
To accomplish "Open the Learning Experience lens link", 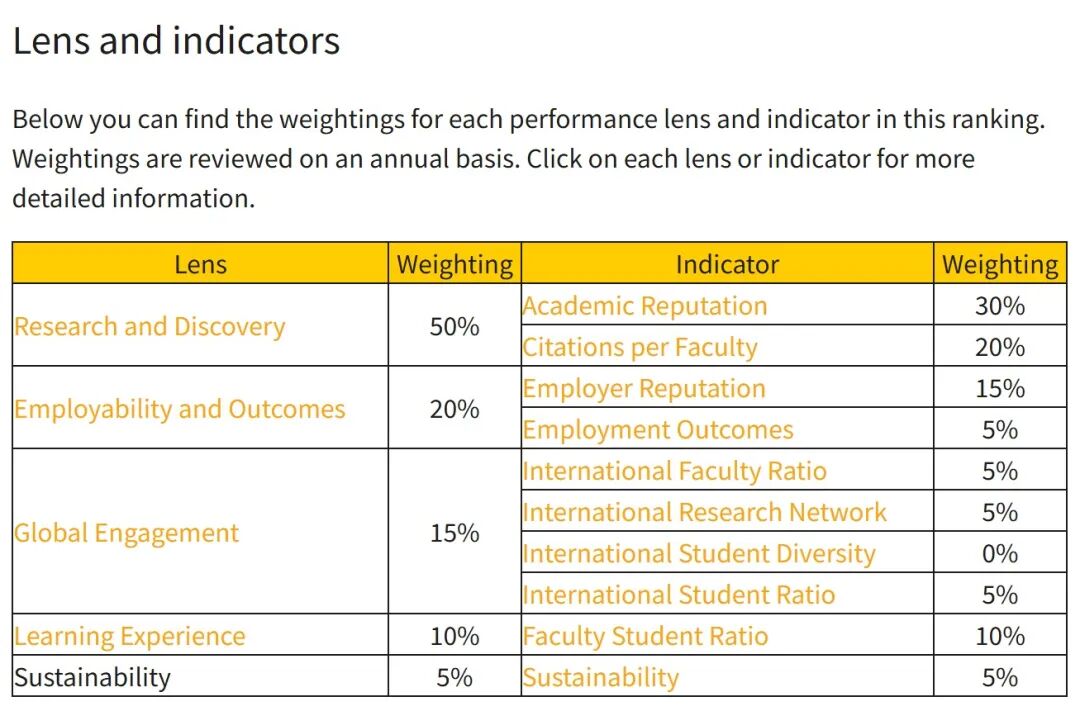I will point(129,637).
